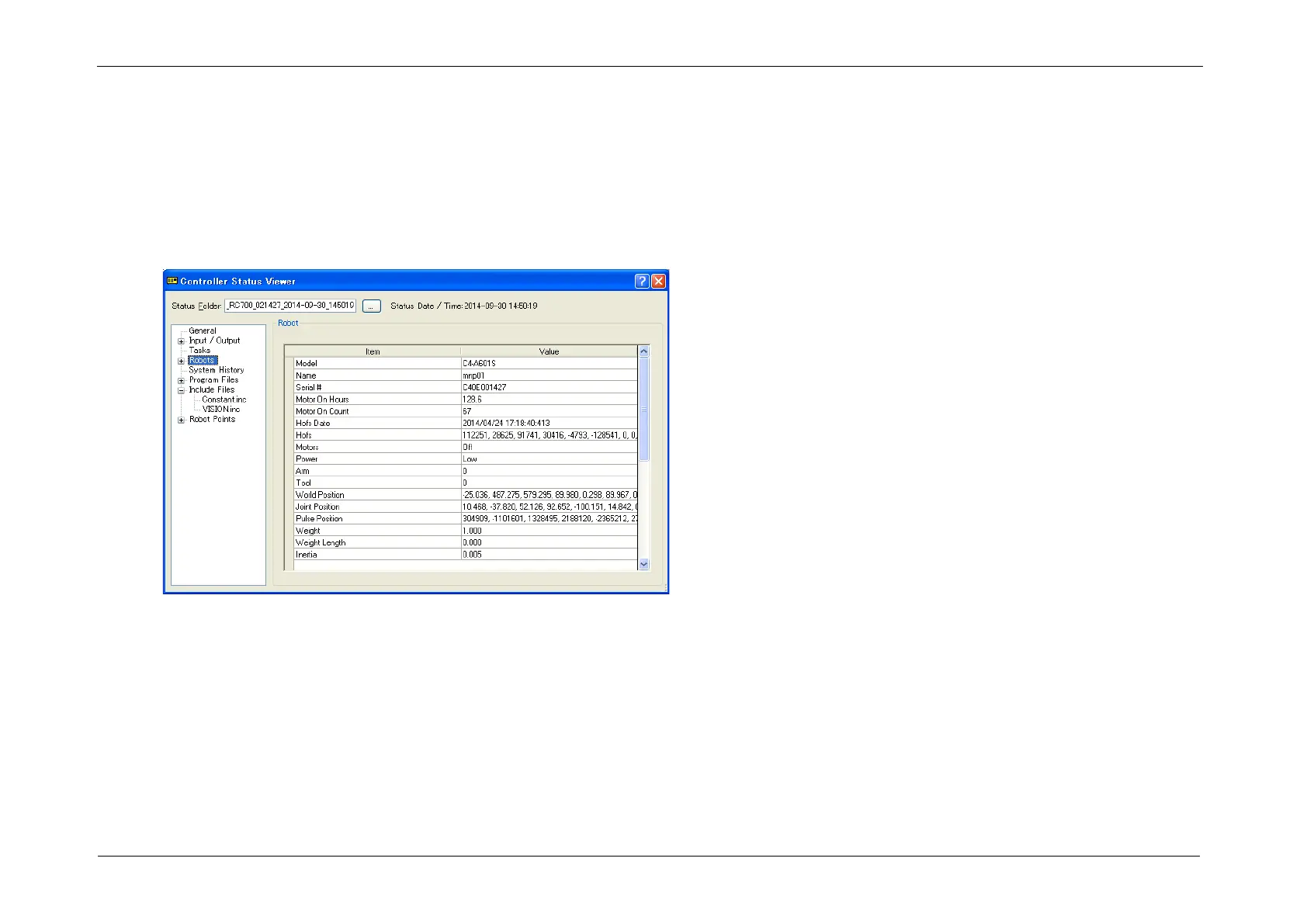Select the Serial # row label
The height and width of the screenshot is (924, 1307).
pyautogui.click(x=308, y=387)
